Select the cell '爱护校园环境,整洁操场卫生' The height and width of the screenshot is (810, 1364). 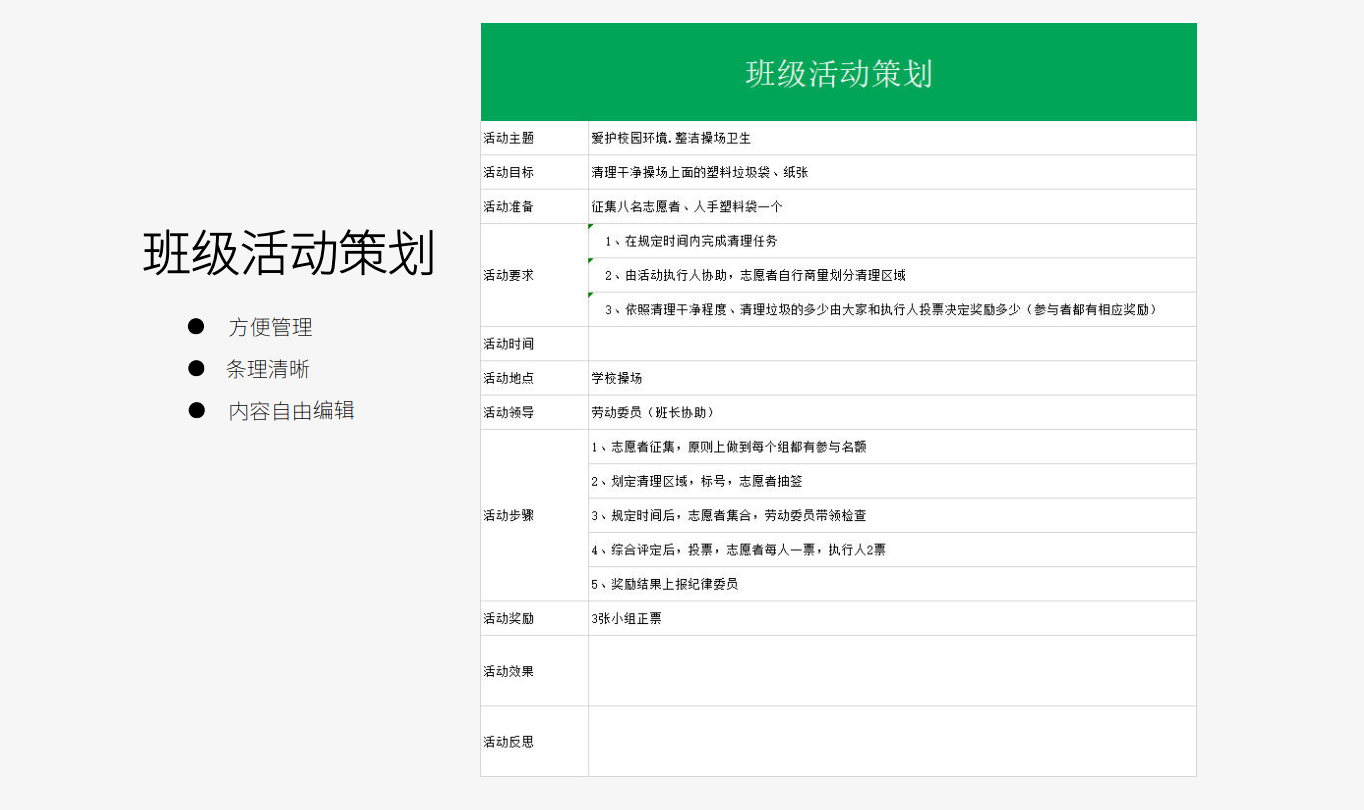pos(892,138)
